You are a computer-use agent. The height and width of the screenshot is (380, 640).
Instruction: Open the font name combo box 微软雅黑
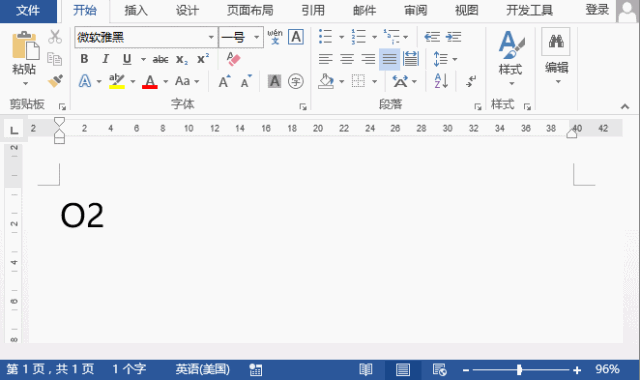click(x=146, y=37)
